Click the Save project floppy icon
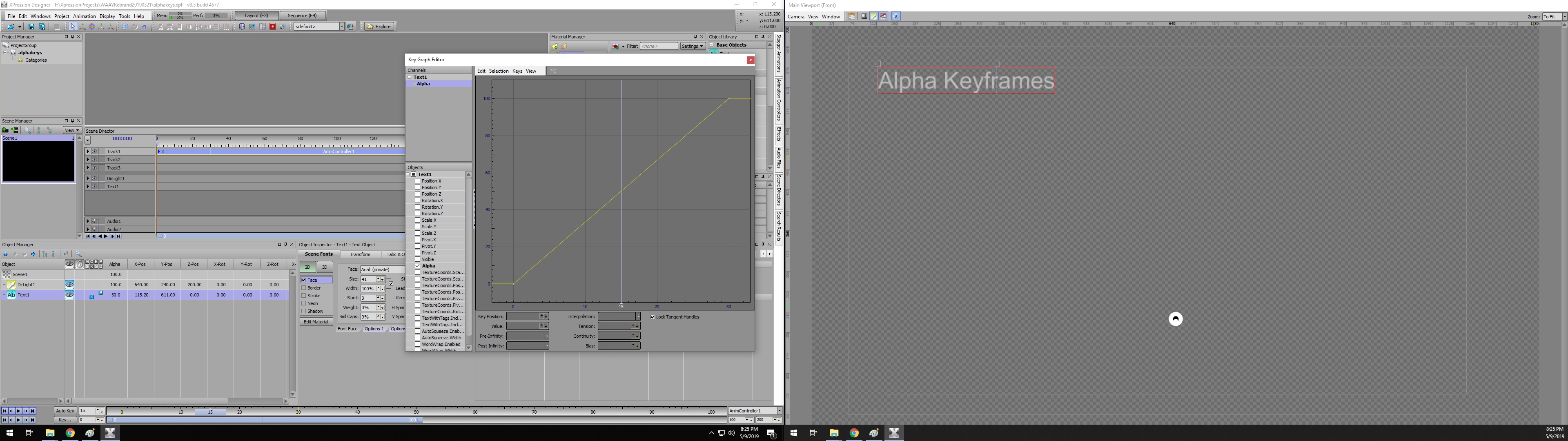 pos(32,27)
